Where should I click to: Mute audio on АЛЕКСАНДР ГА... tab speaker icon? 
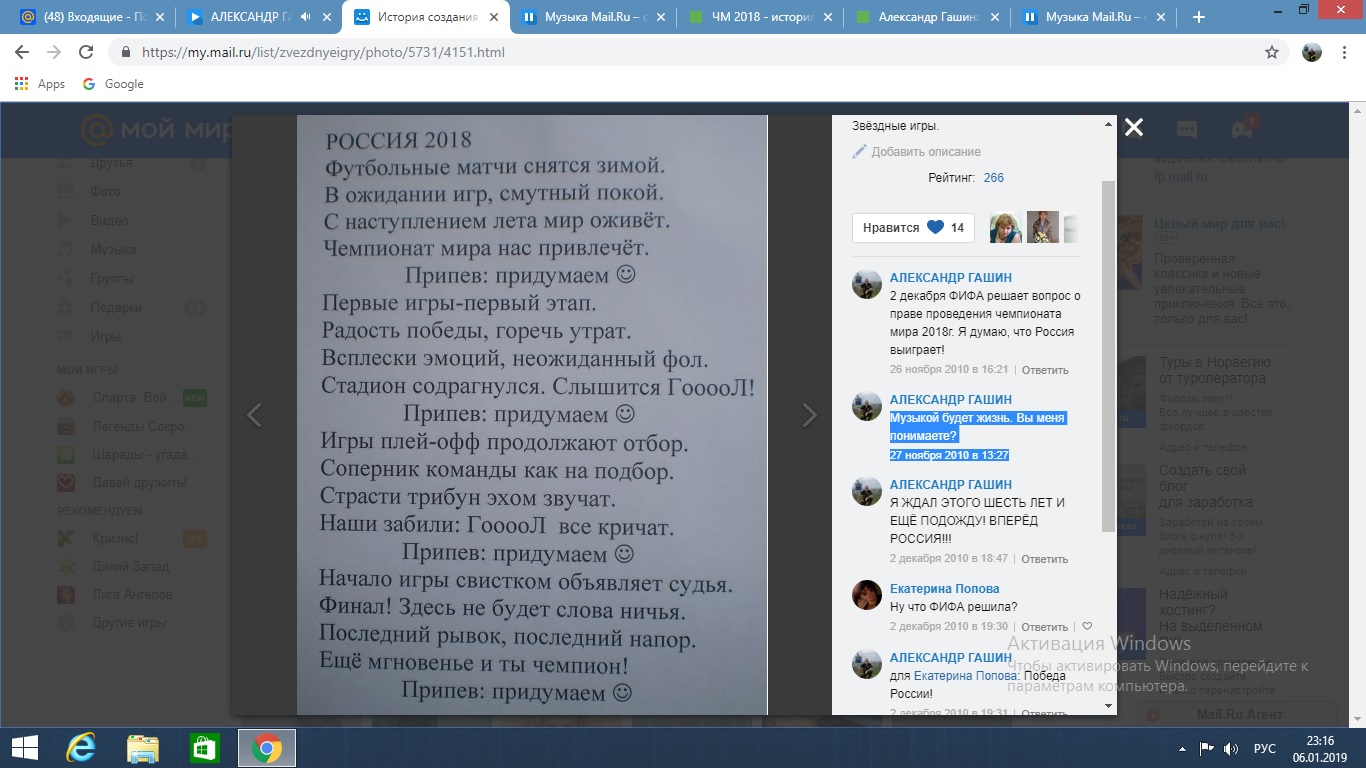pyautogui.click(x=304, y=17)
